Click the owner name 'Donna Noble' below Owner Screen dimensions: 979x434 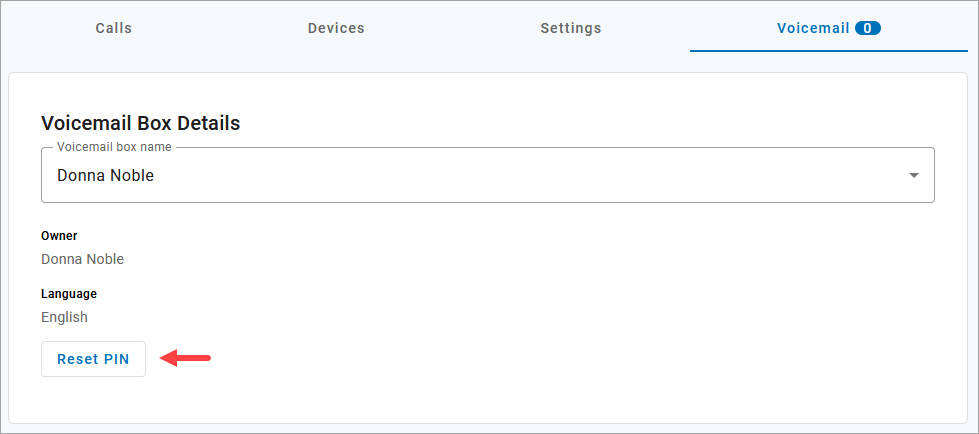82,259
